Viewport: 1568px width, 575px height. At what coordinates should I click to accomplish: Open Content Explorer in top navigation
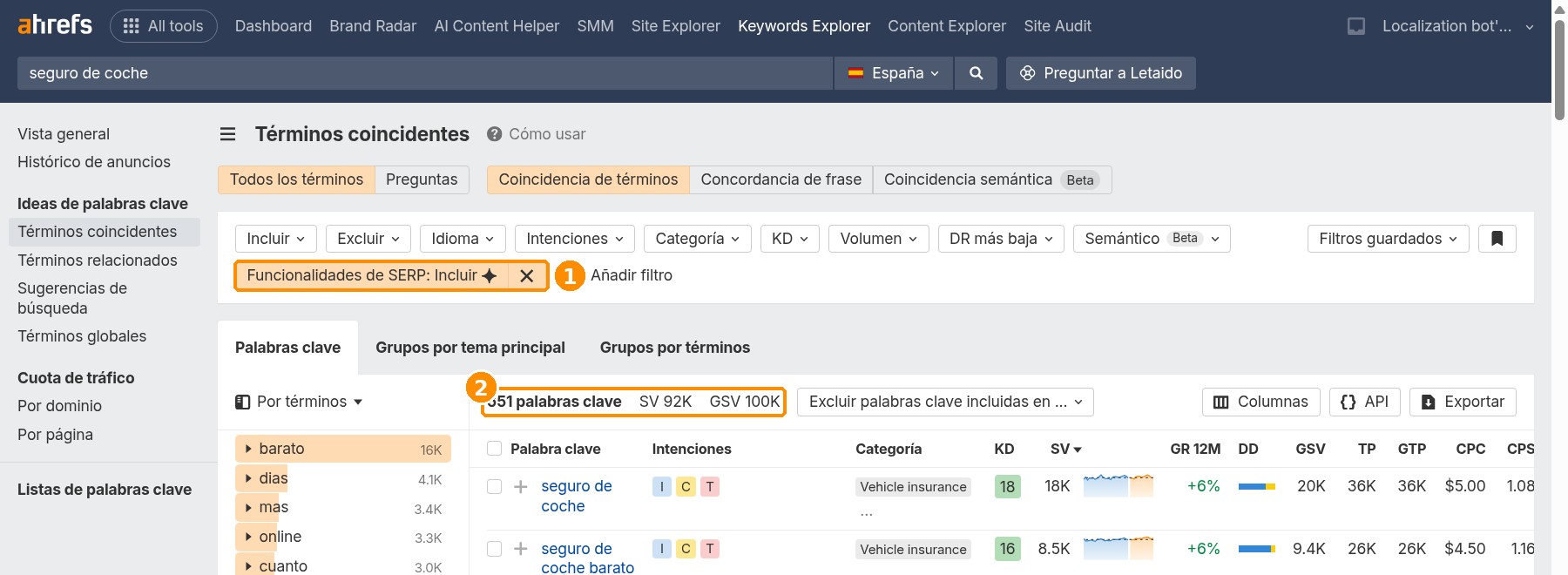[947, 26]
